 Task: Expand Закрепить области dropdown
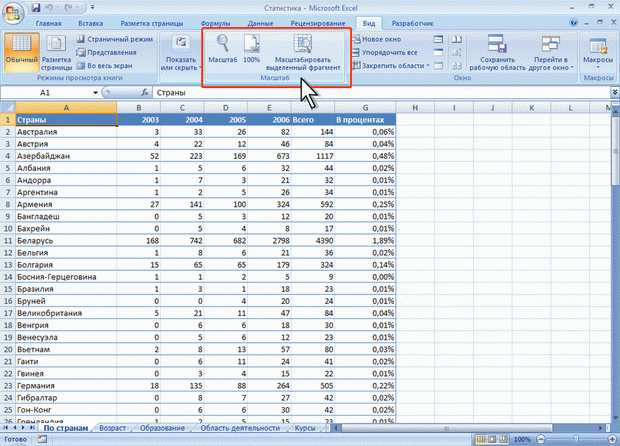click(391, 66)
